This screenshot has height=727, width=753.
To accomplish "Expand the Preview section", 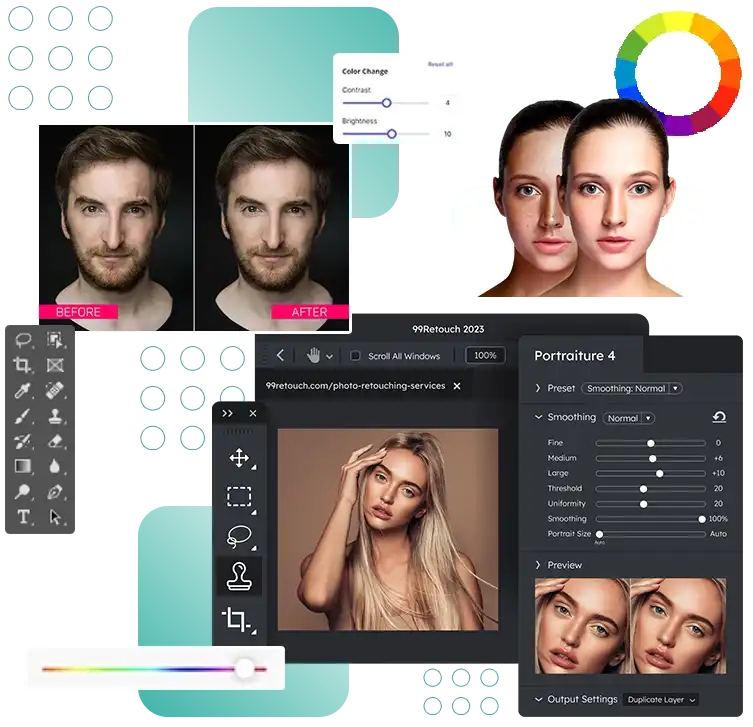I will tap(538, 565).
